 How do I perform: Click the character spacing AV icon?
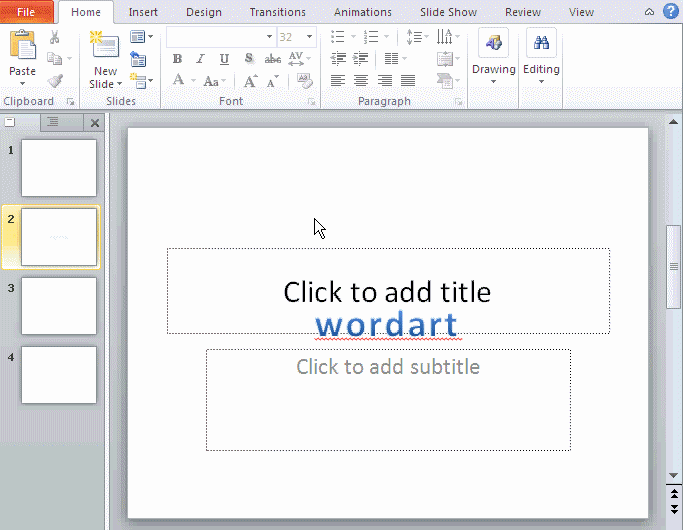coord(296,58)
